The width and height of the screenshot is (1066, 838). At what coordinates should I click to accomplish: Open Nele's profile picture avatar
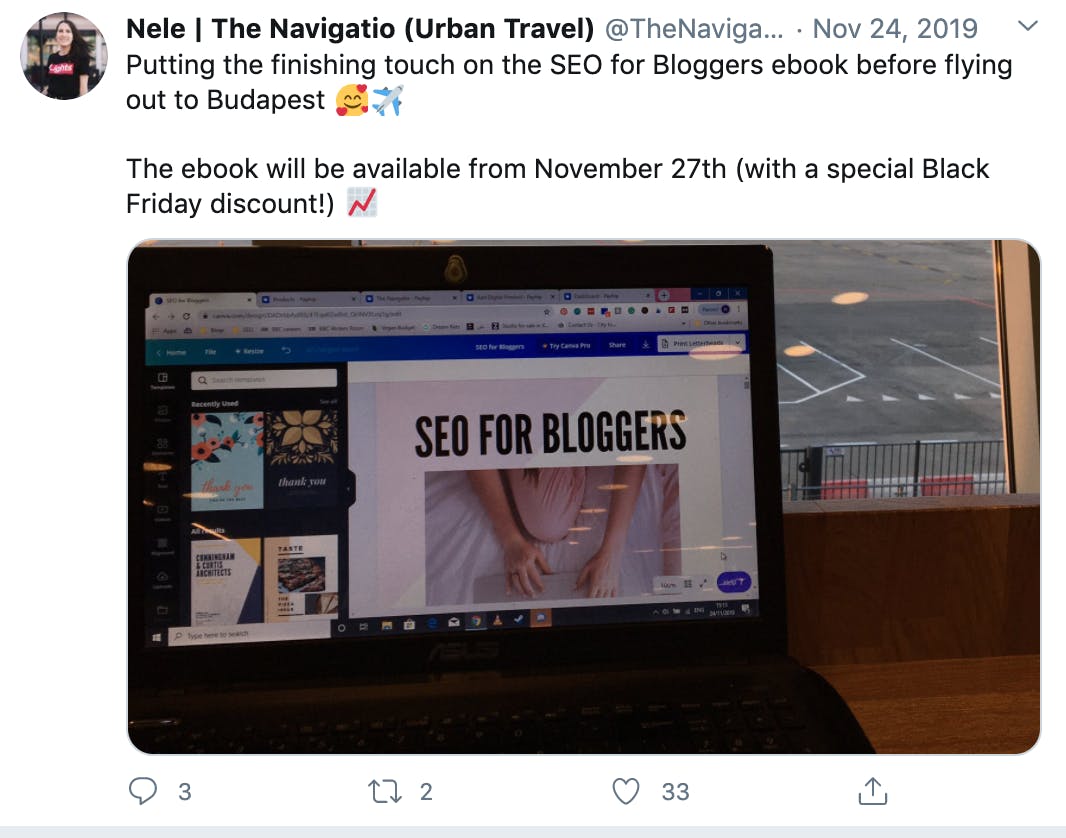64,56
